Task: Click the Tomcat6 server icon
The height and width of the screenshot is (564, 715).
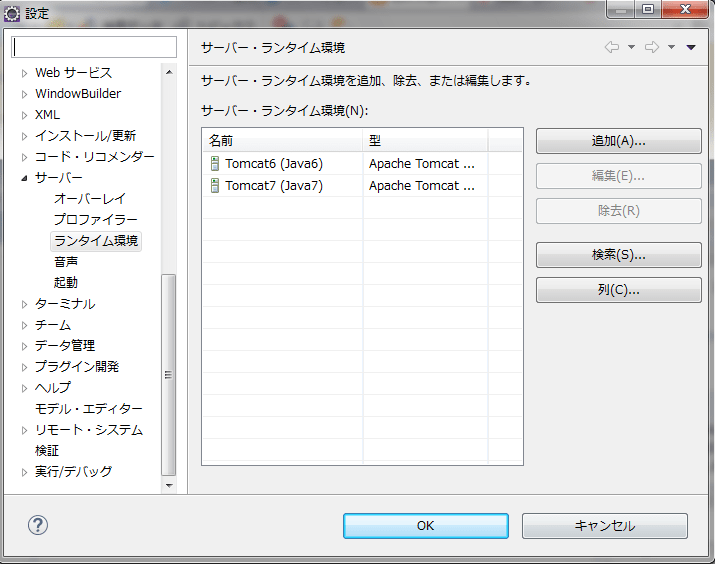Action: (214, 164)
